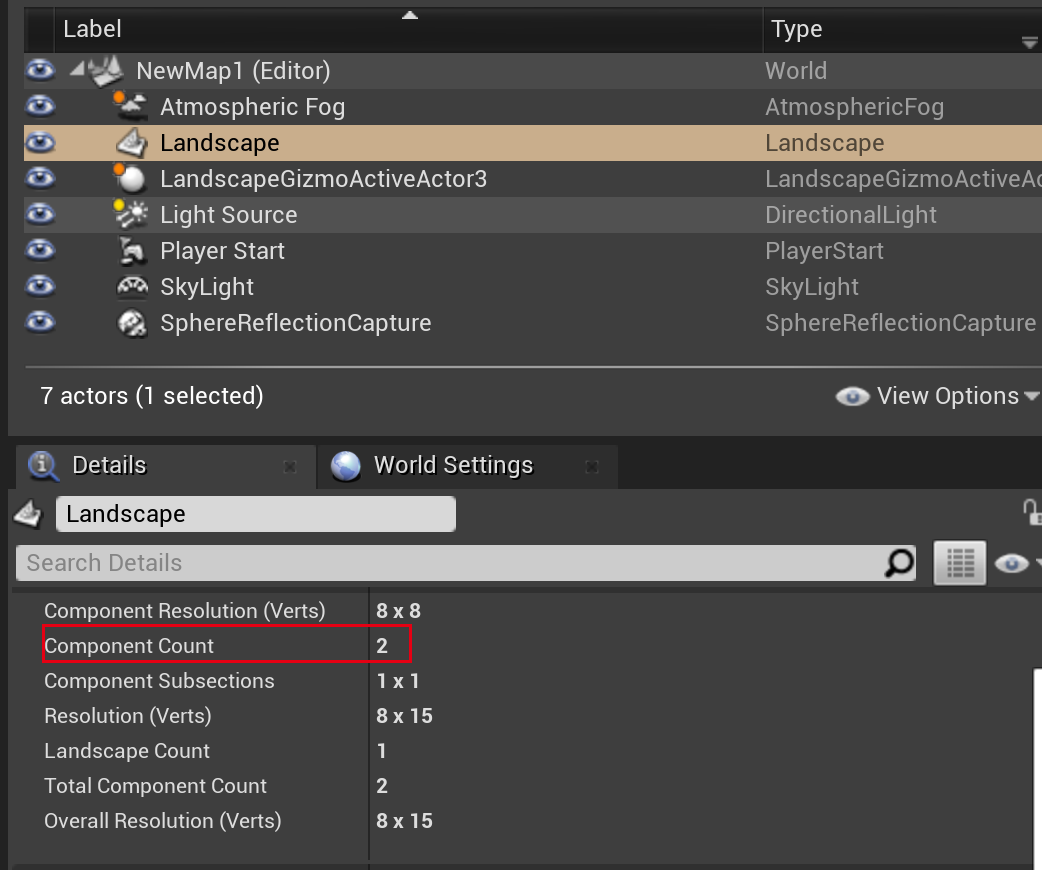Select the Player Start actor
Image resolution: width=1042 pixels, height=870 pixels.
(533, 251)
